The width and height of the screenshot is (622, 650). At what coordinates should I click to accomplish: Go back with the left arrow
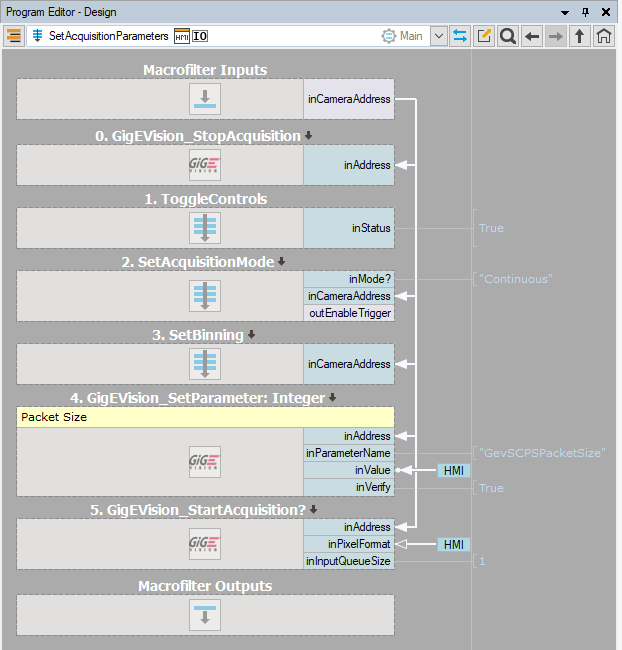tap(532, 36)
